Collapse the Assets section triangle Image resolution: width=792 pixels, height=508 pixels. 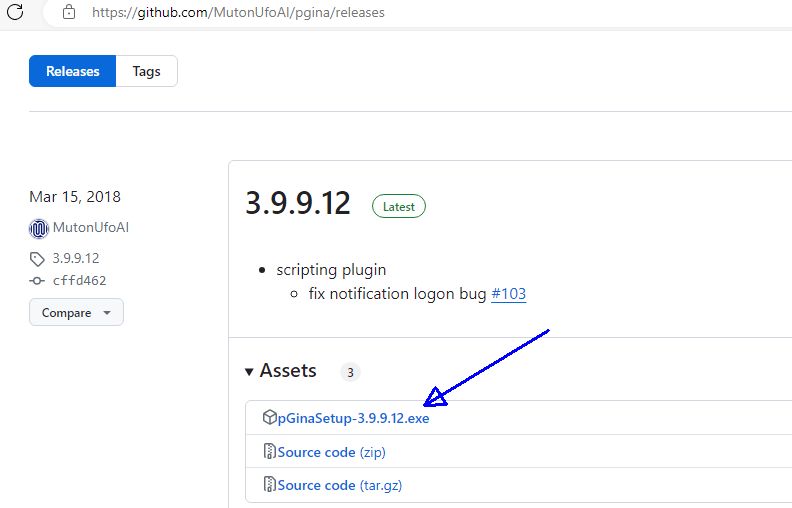pos(249,372)
